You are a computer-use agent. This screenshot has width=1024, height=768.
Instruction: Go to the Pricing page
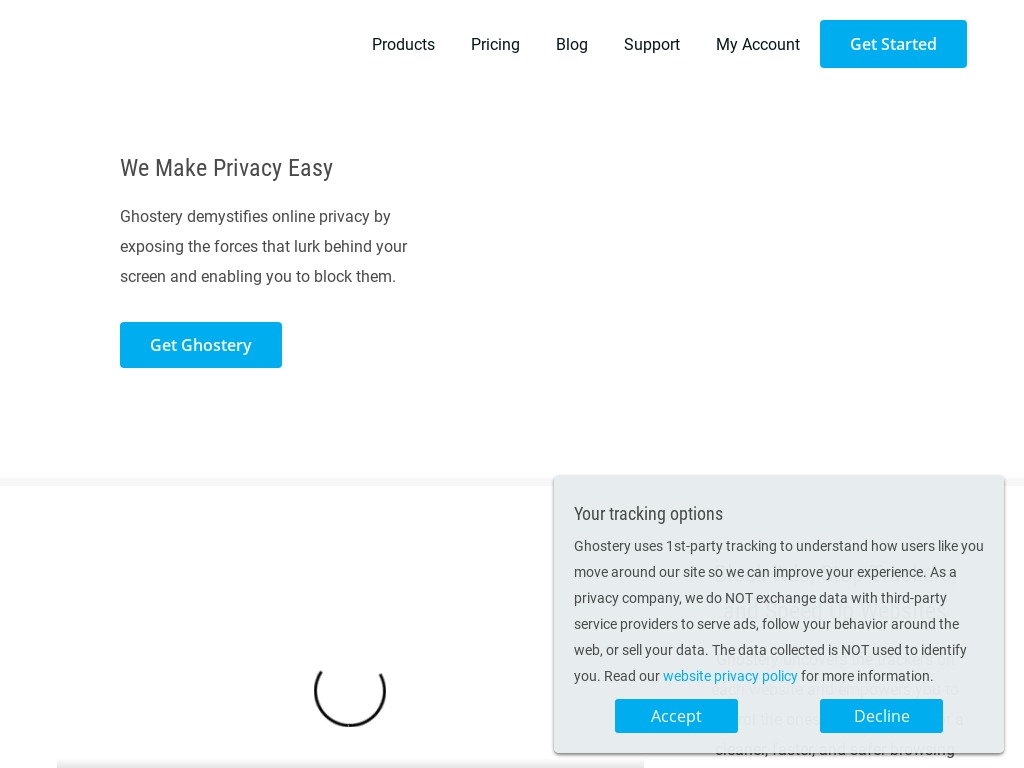coord(495,44)
